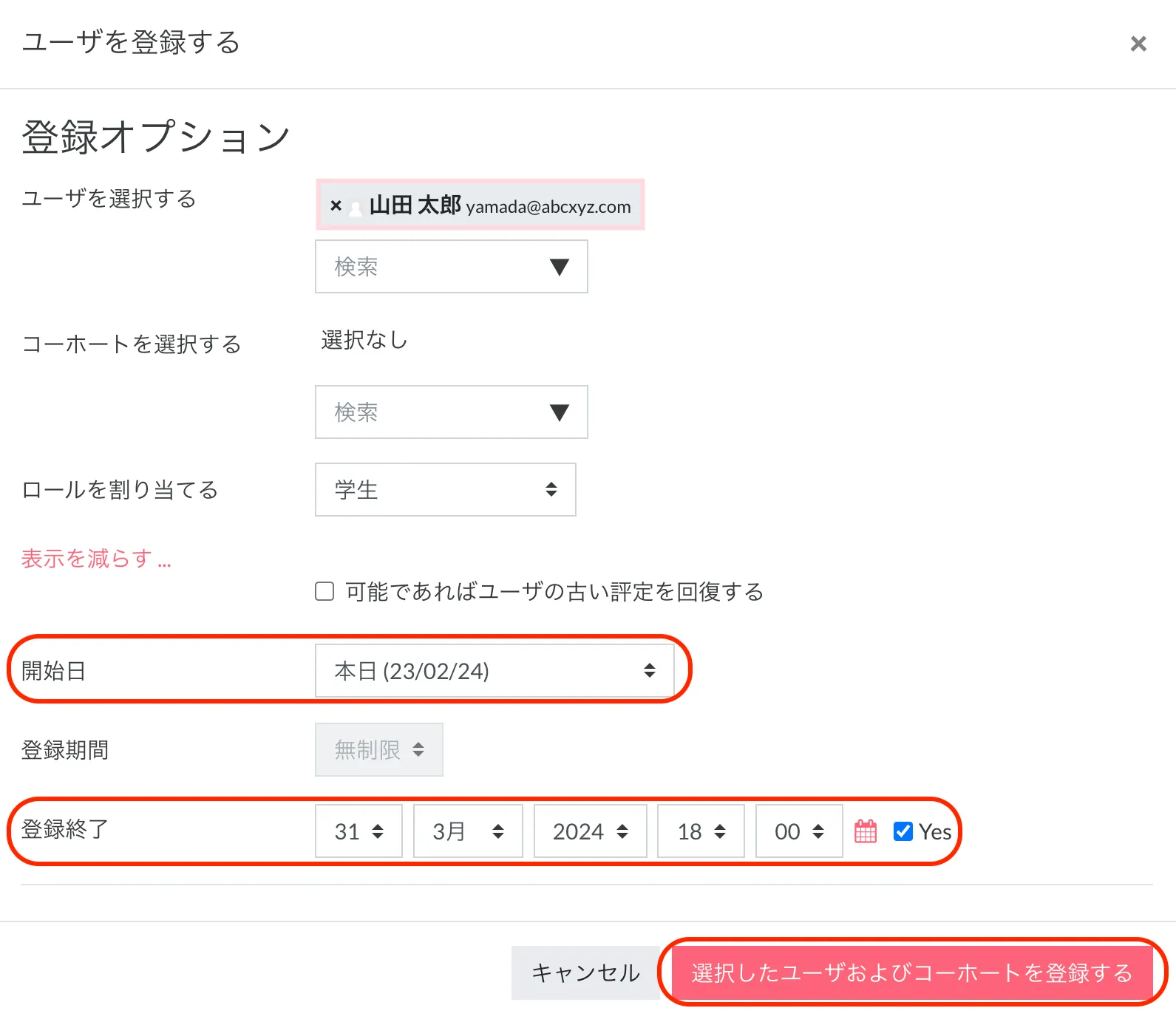Click 選択したユーザおよびコーホートを登録する button
1176x1022 pixels.
coord(911,972)
